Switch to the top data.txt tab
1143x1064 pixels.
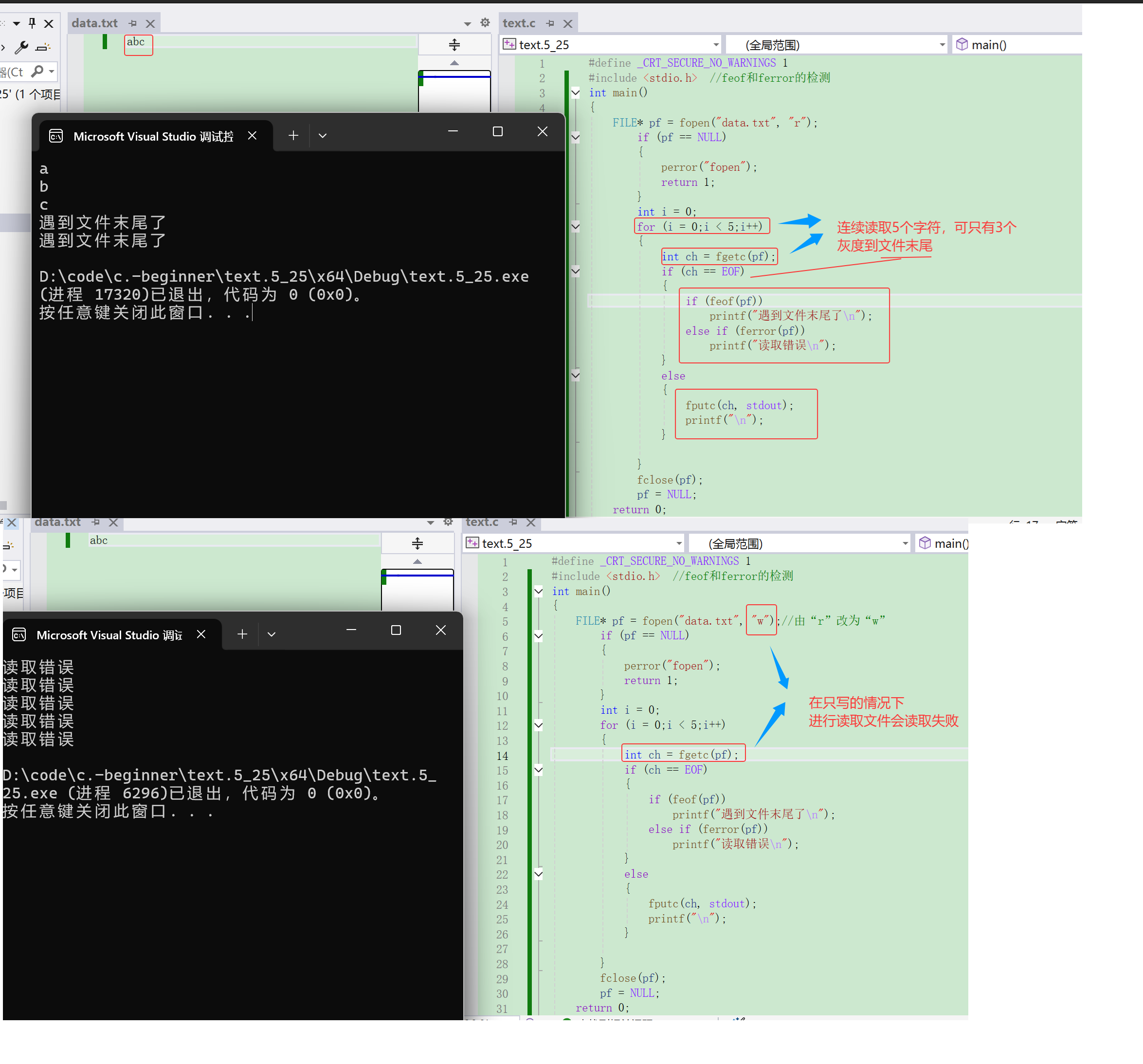95,23
